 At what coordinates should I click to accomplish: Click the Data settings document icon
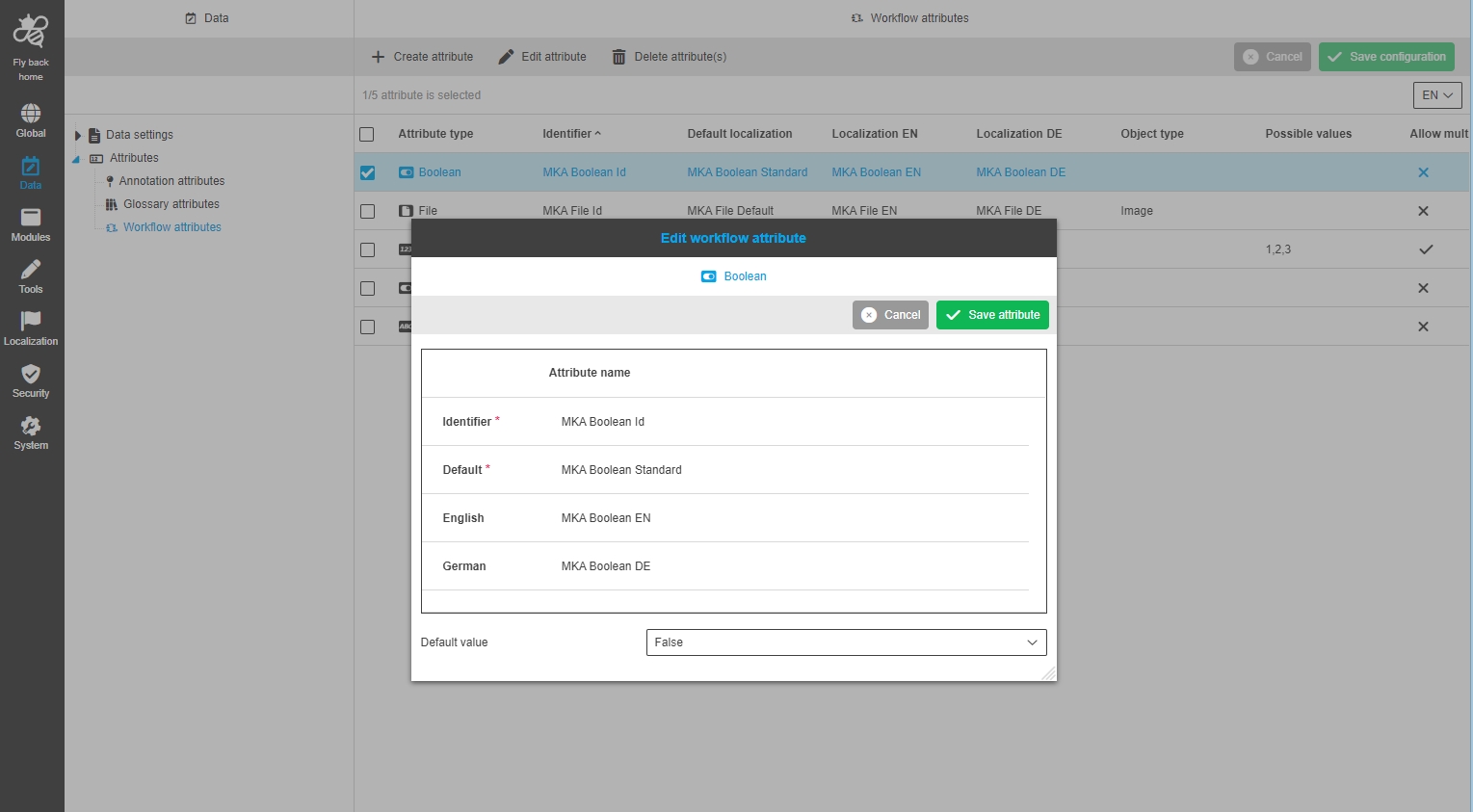point(94,135)
